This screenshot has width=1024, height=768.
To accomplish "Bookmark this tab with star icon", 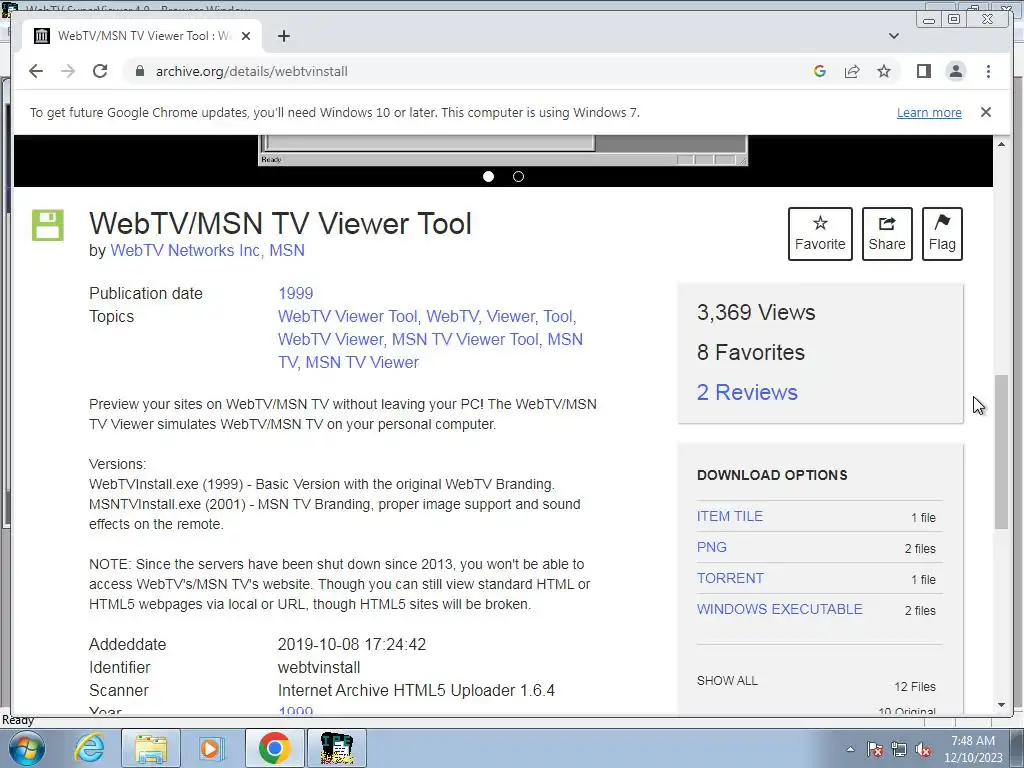I will coord(884,71).
